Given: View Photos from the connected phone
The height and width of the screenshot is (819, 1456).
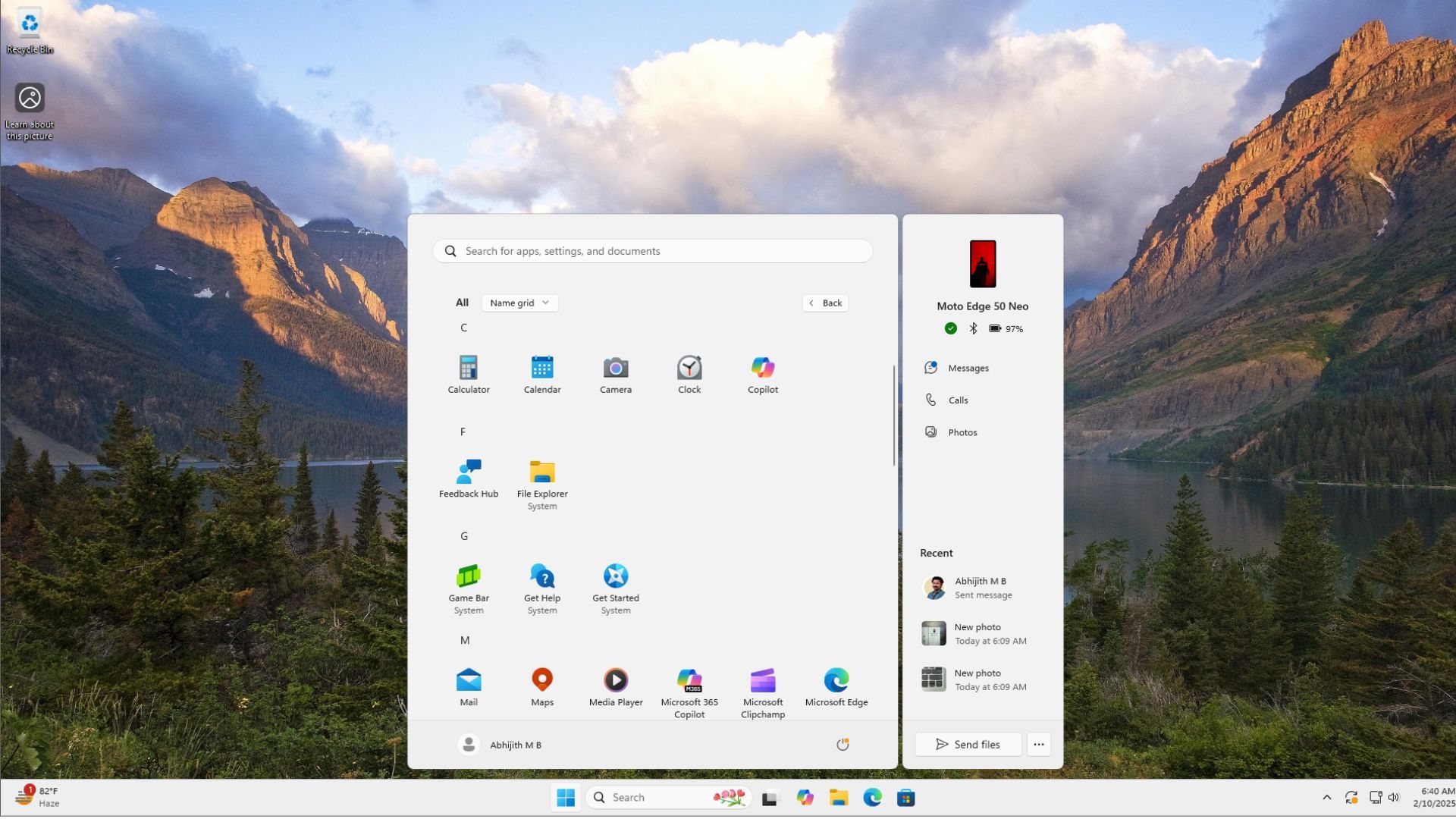Looking at the screenshot, I should [962, 431].
